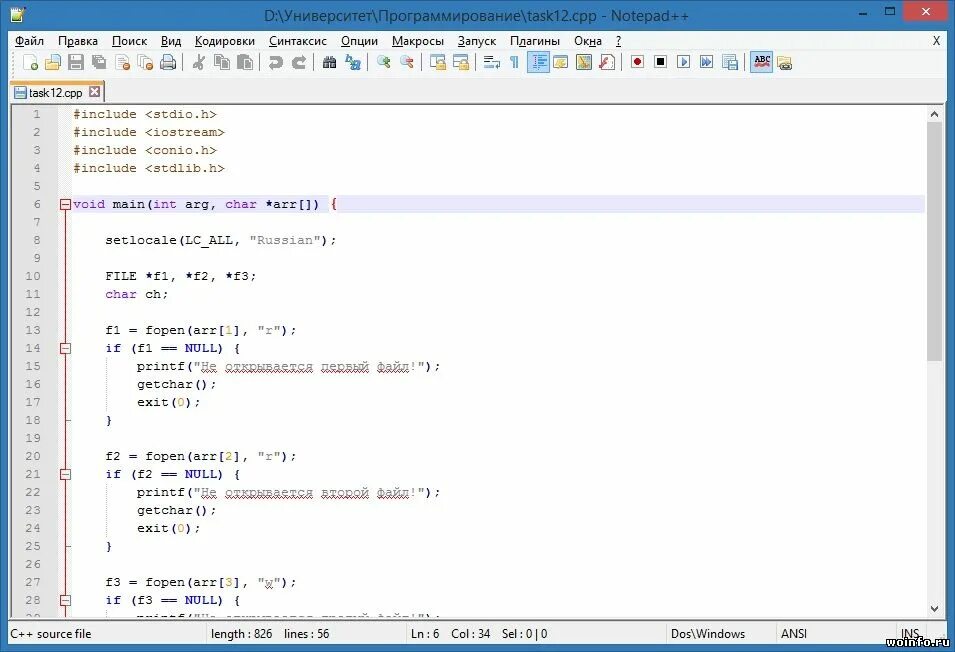Open the Запуск menu
The image size is (955, 652).
coord(477,41)
